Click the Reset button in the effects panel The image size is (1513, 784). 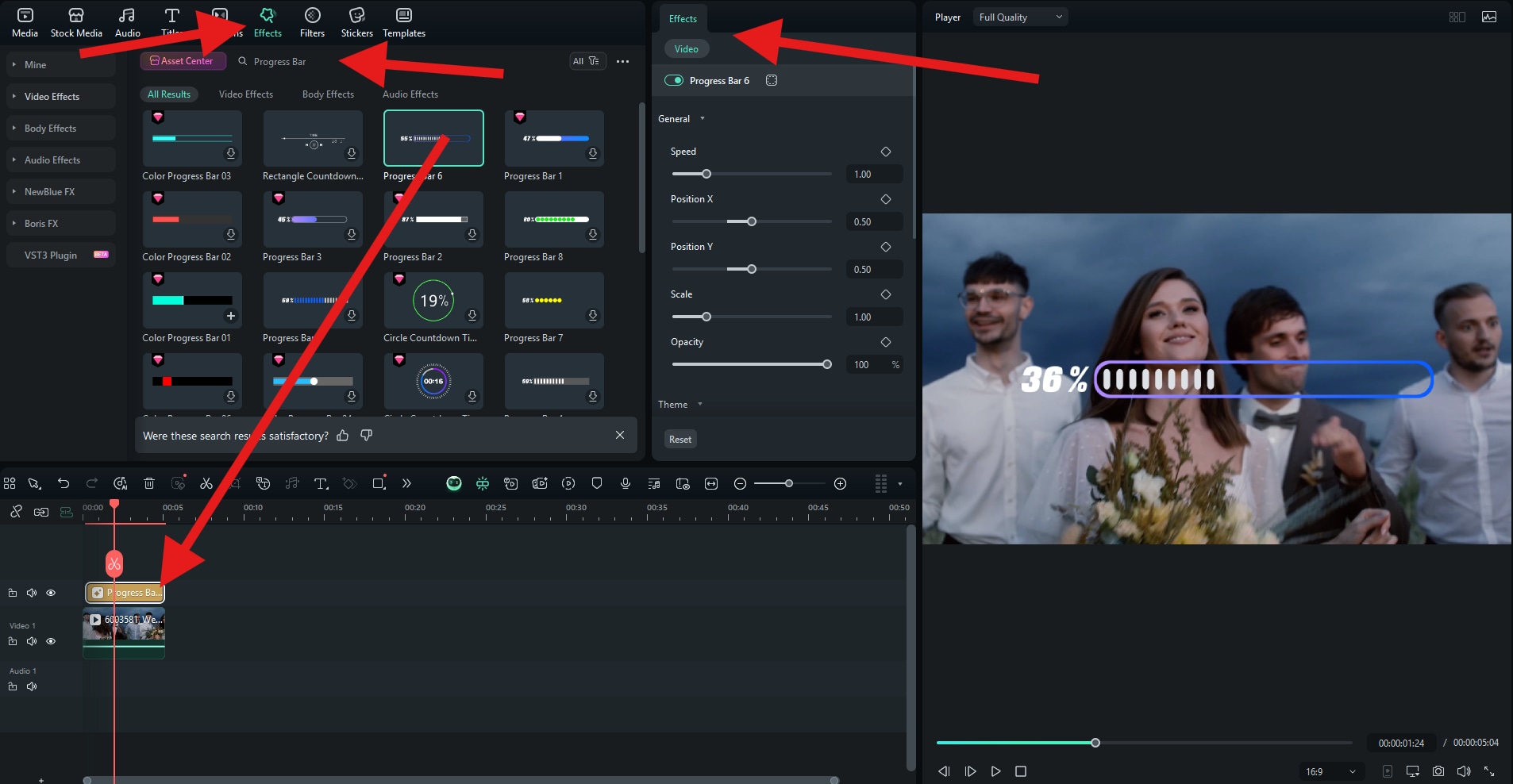click(680, 439)
